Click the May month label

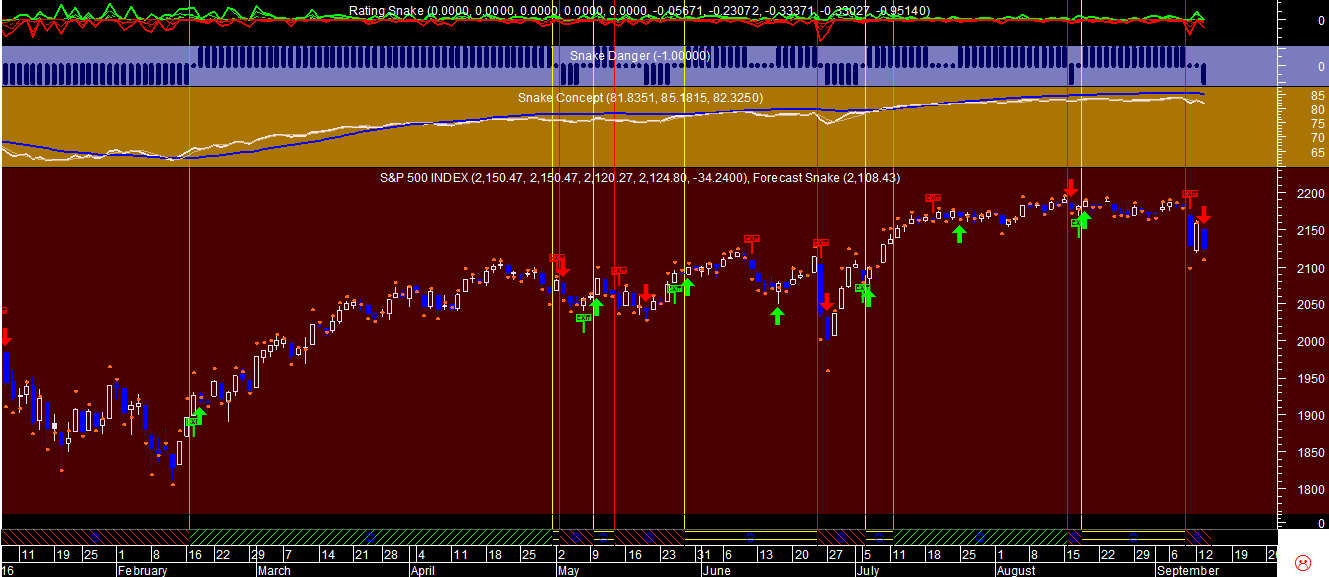[567, 571]
